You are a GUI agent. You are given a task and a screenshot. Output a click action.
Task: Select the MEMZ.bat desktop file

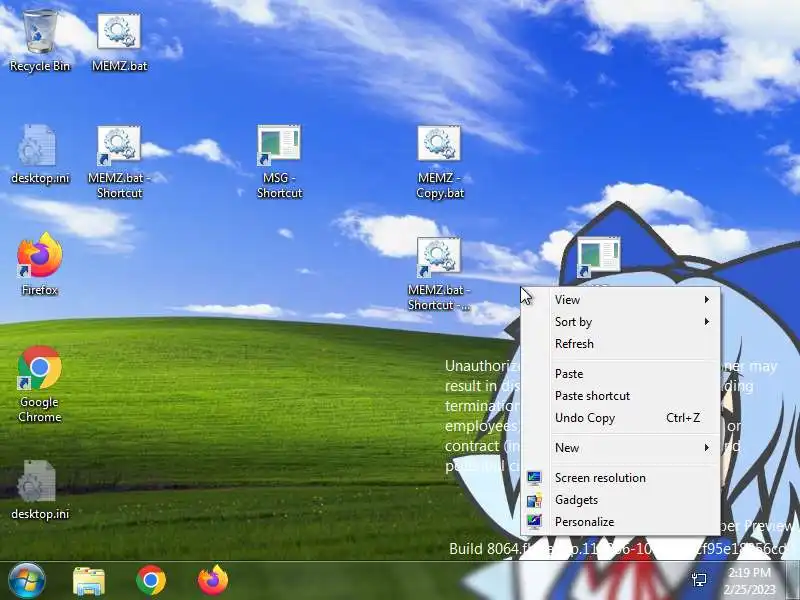tap(119, 40)
